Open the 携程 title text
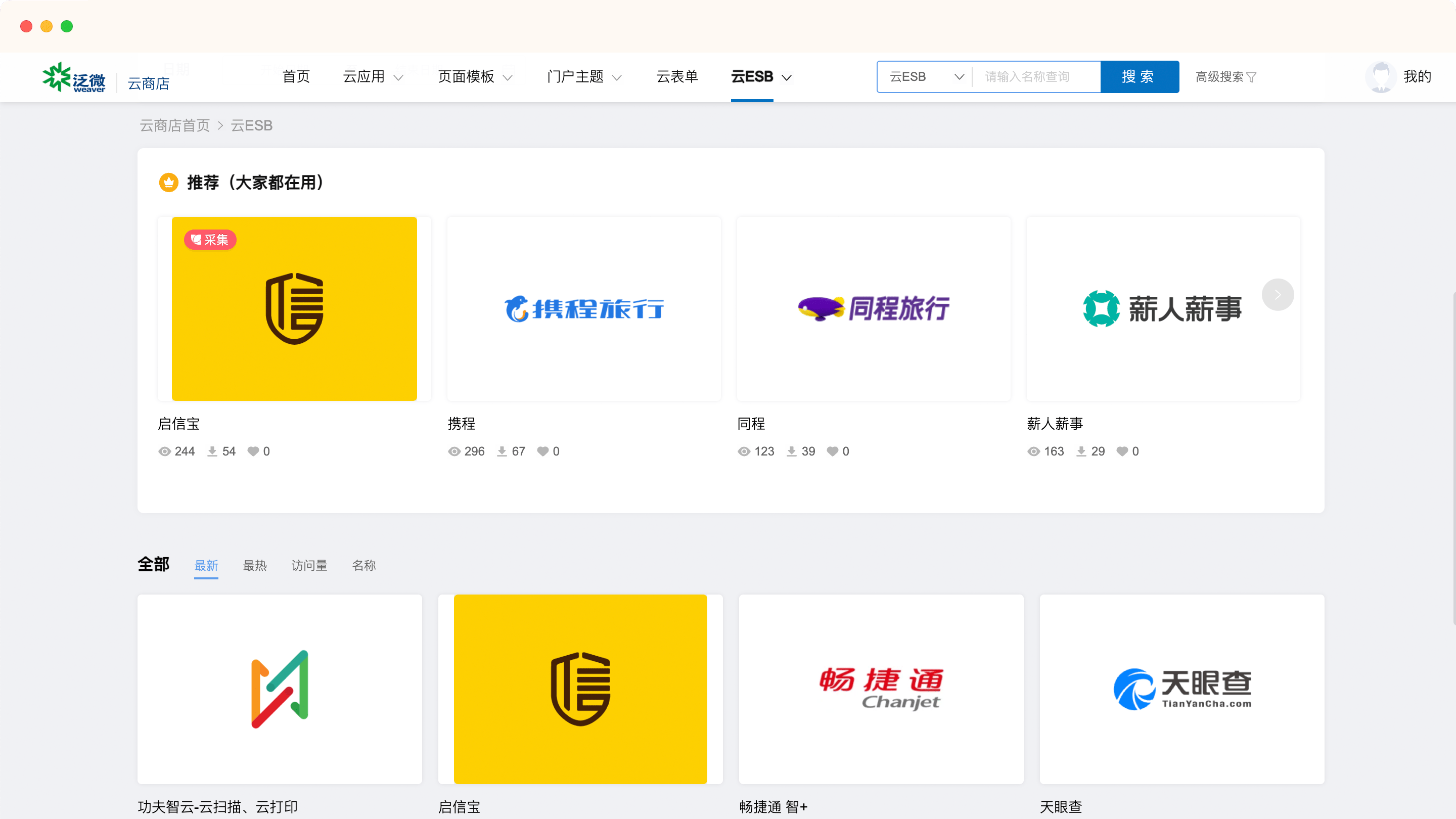 coord(462,423)
